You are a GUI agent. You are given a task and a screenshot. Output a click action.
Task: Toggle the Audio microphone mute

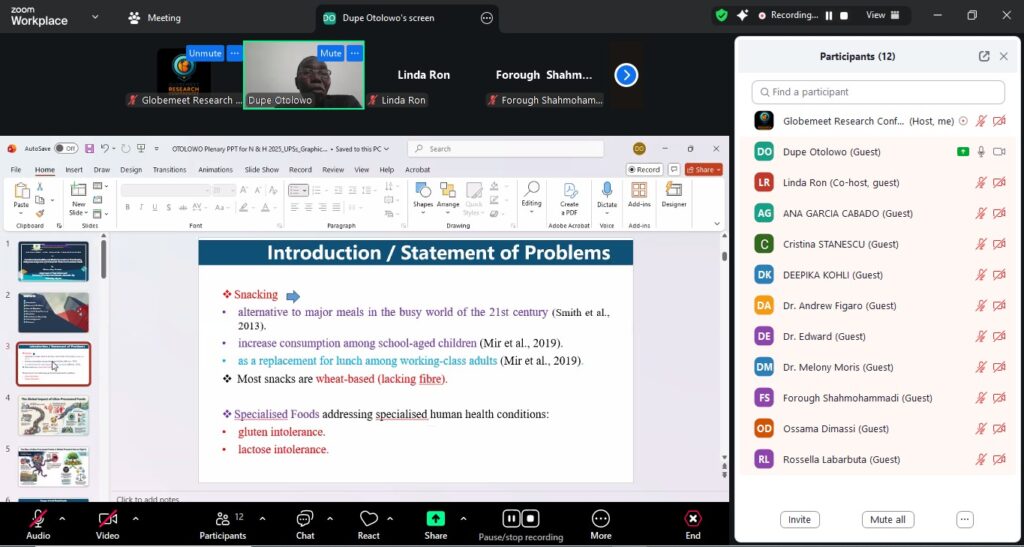point(38,518)
